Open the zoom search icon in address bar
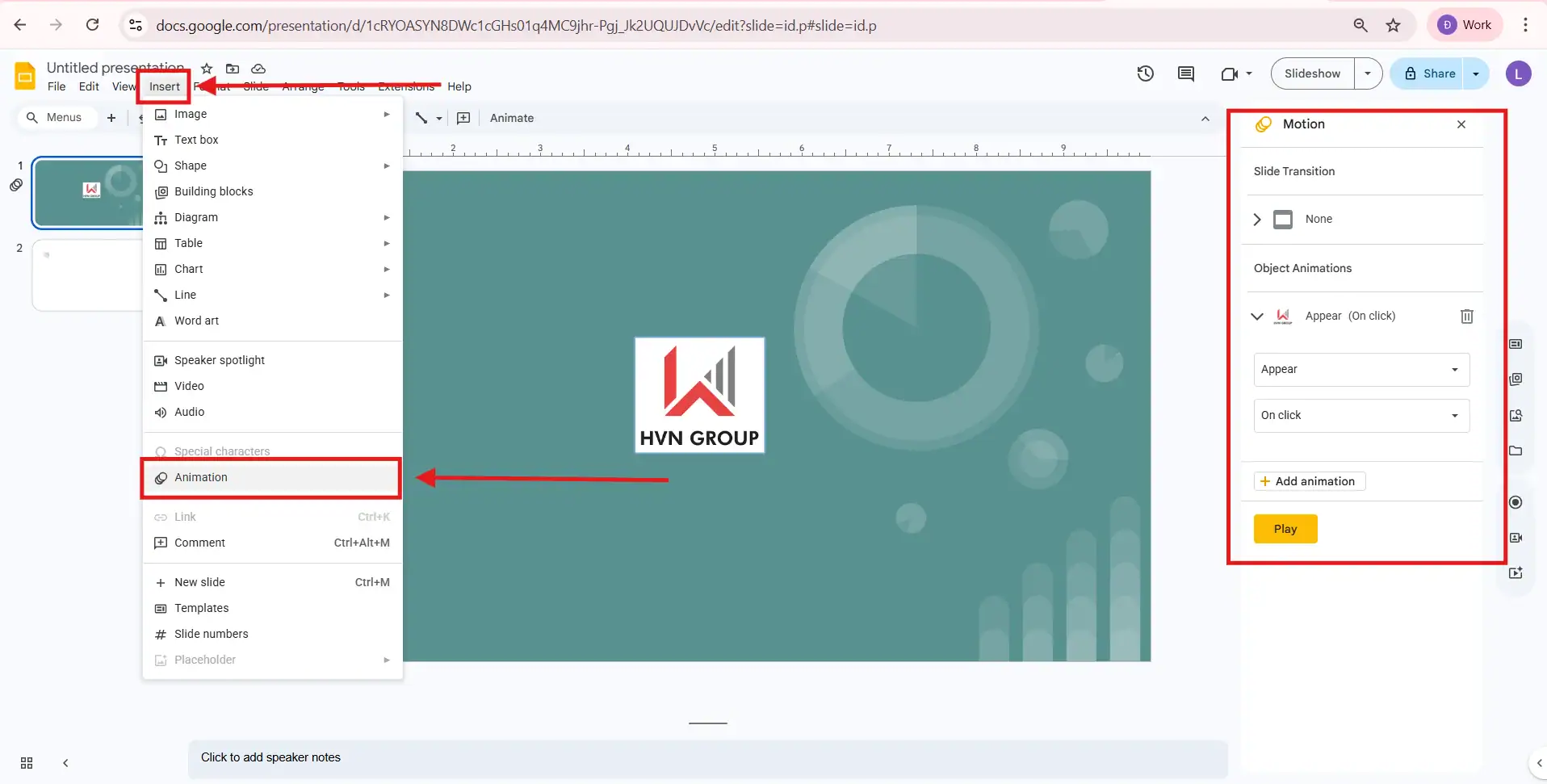This screenshot has width=1547, height=784. point(1360,25)
